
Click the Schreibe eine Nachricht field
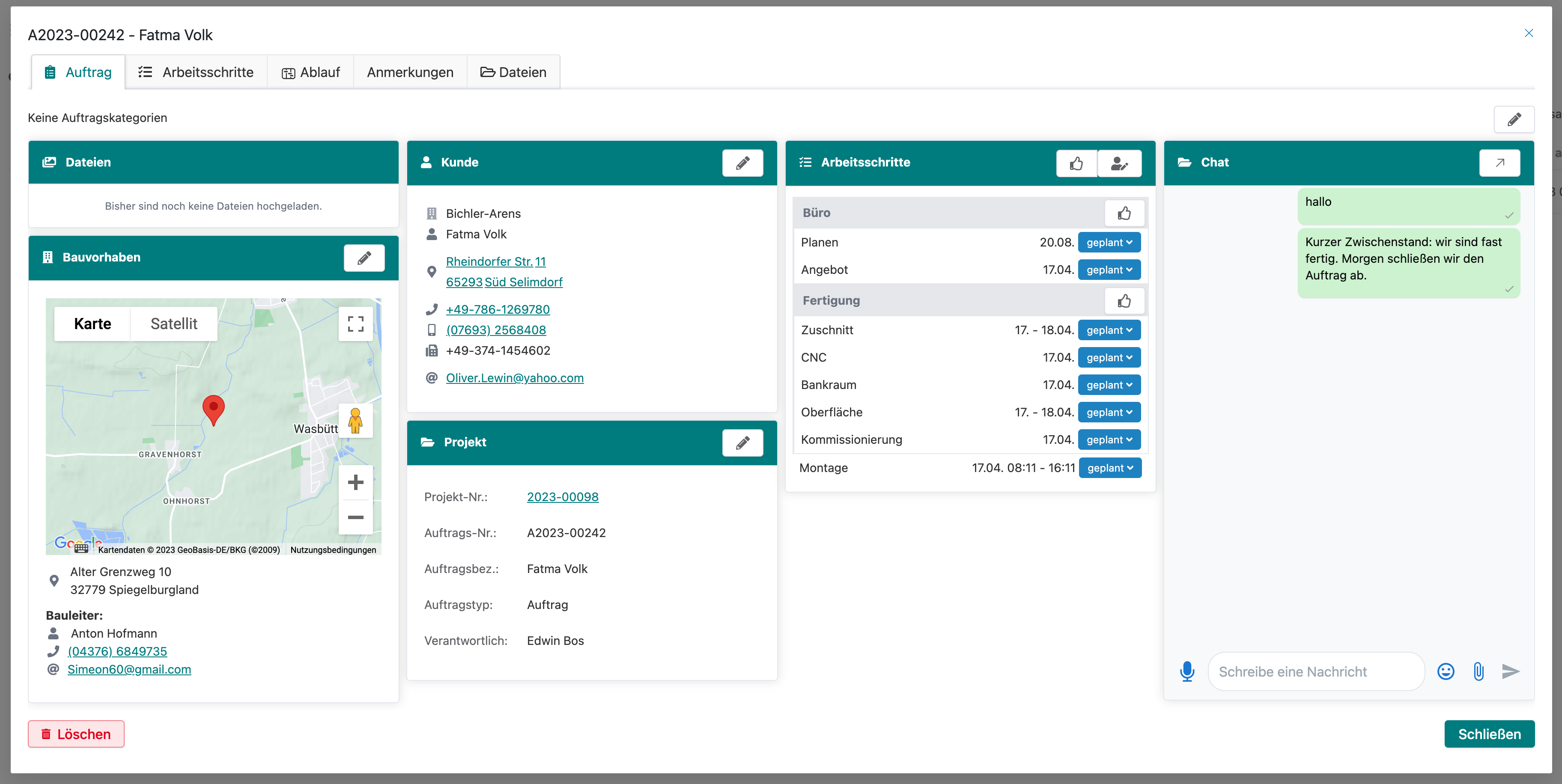(1316, 671)
